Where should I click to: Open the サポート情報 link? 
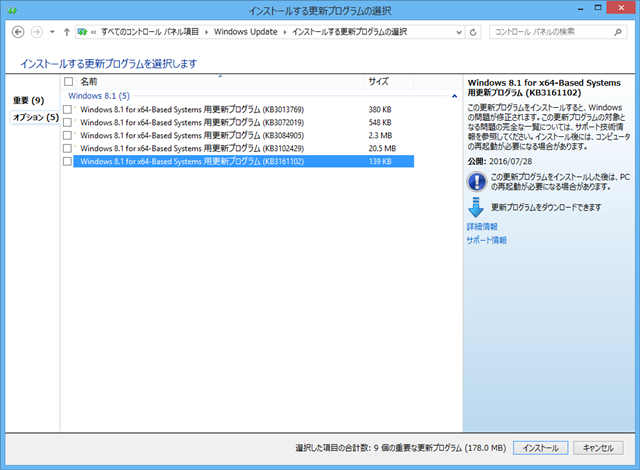pos(487,240)
